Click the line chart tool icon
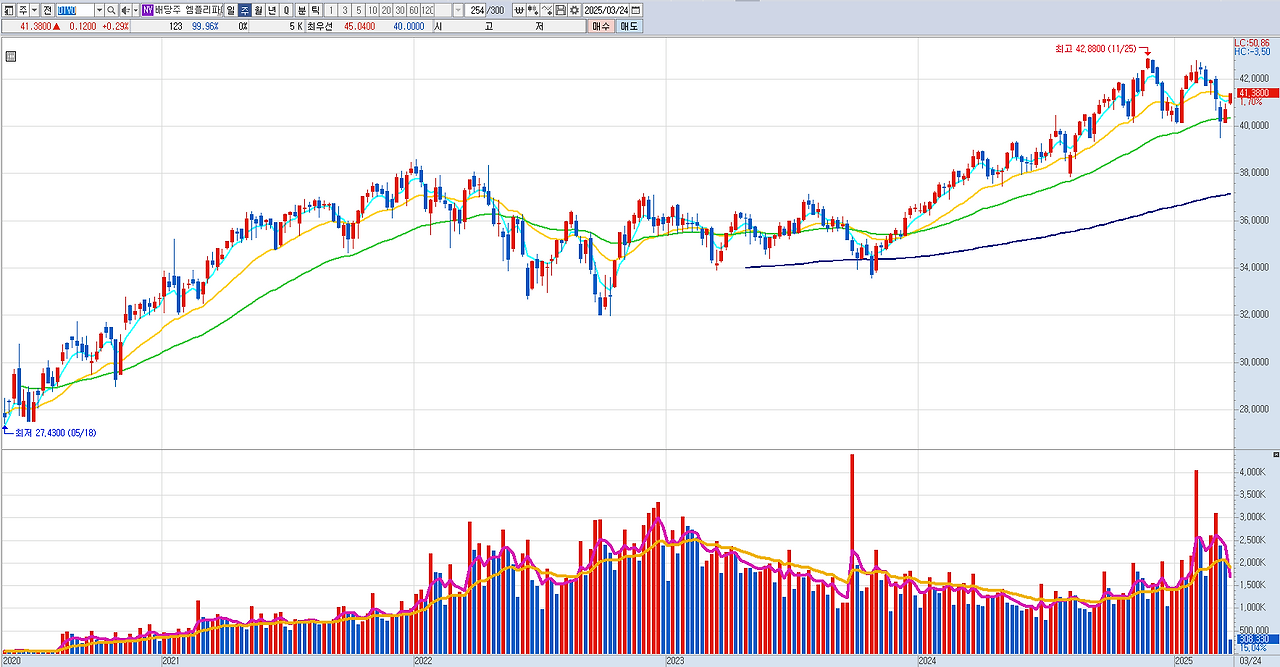 (x=546, y=10)
